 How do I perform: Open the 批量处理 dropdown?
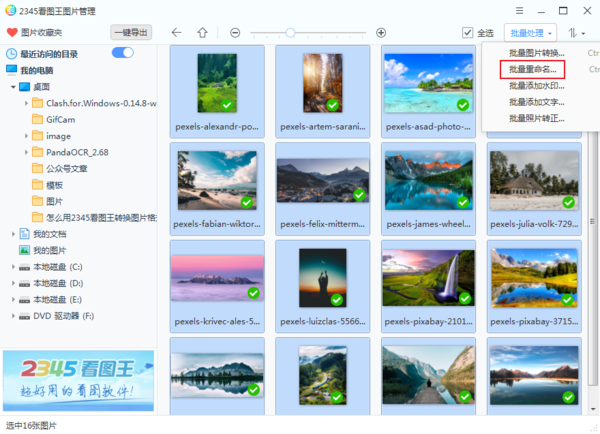[x=531, y=33]
